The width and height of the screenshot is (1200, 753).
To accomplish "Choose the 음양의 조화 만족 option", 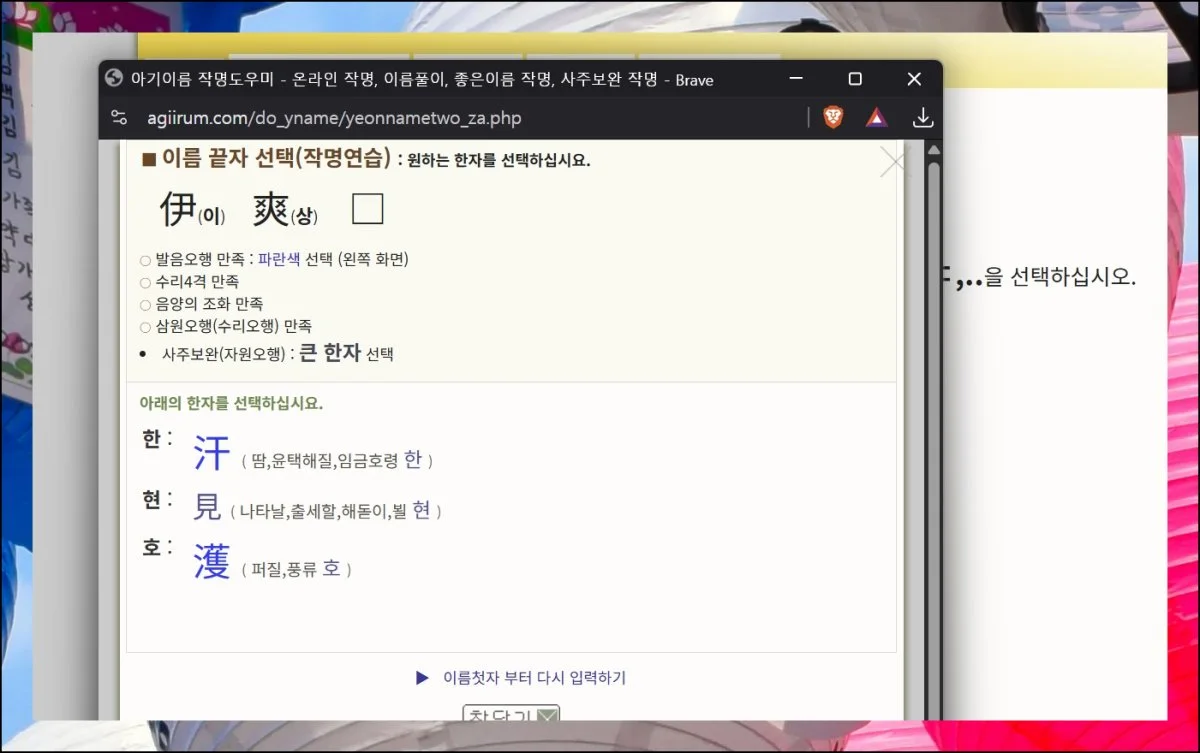I will pos(146,304).
